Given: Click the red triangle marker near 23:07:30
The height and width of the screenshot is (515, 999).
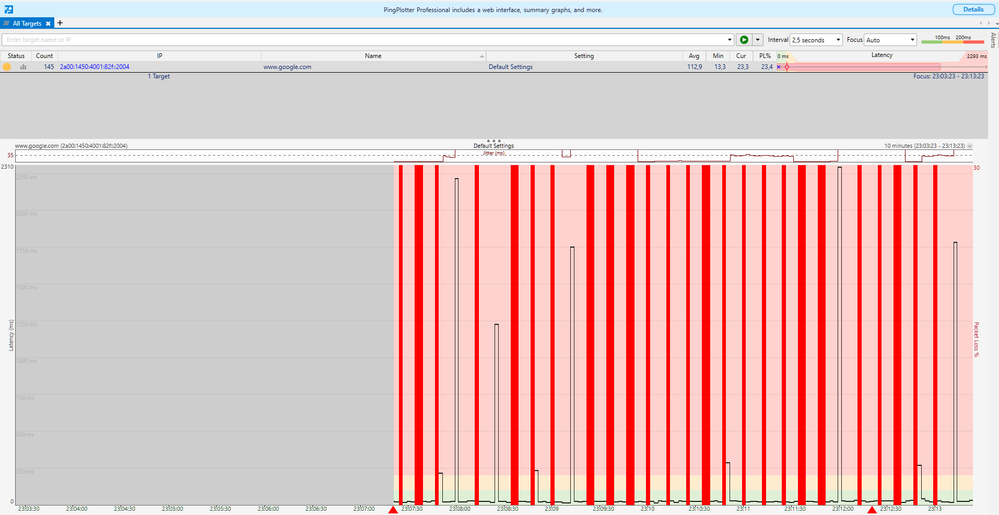Looking at the screenshot, I should tap(392, 510).
